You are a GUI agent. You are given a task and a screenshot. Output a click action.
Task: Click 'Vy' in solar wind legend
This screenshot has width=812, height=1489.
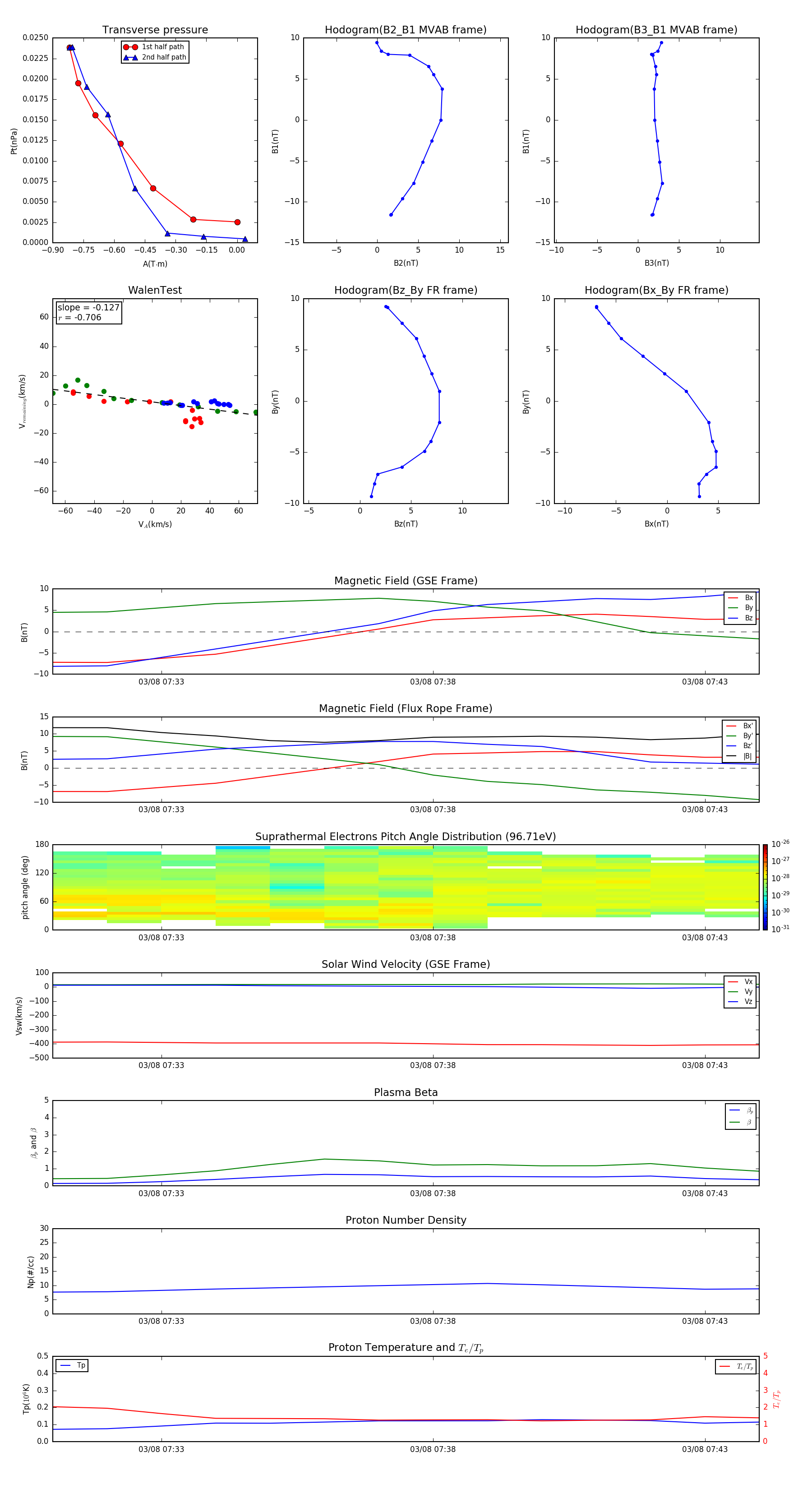(x=748, y=992)
